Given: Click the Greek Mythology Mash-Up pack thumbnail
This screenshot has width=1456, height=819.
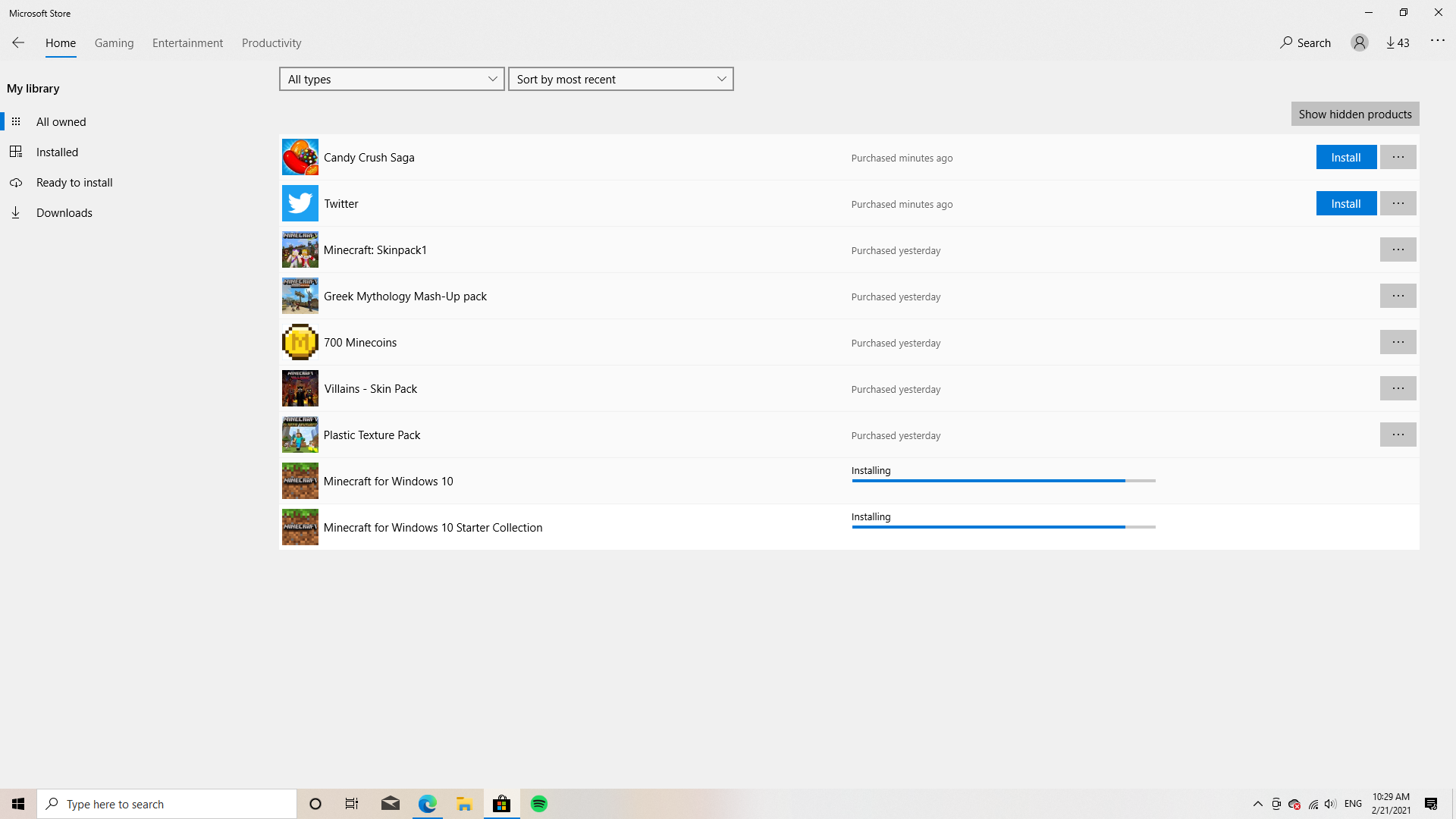Looking at the screenshot, I should (x=300, y=297).
